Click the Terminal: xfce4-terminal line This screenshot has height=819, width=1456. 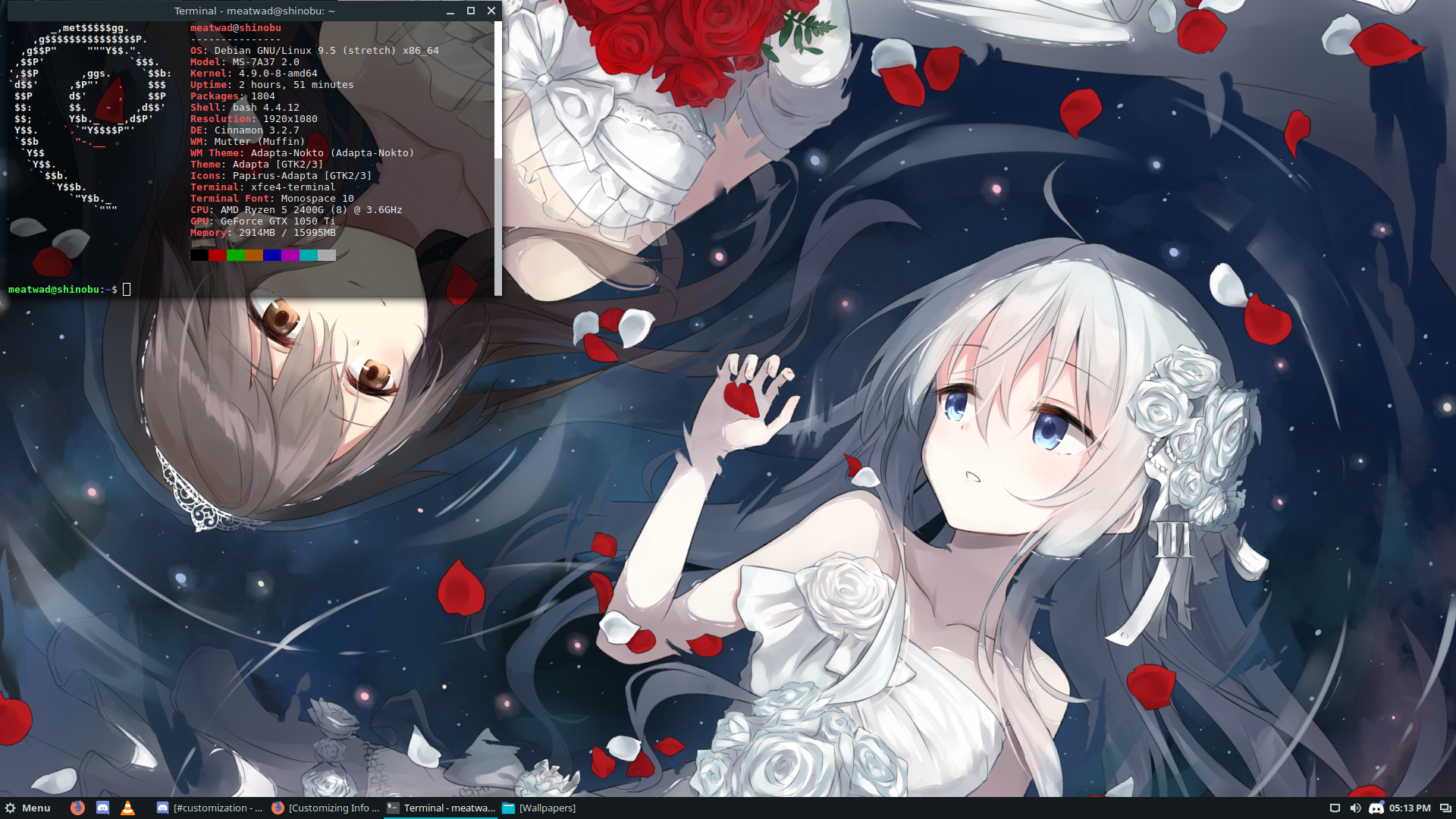[263, 187]
